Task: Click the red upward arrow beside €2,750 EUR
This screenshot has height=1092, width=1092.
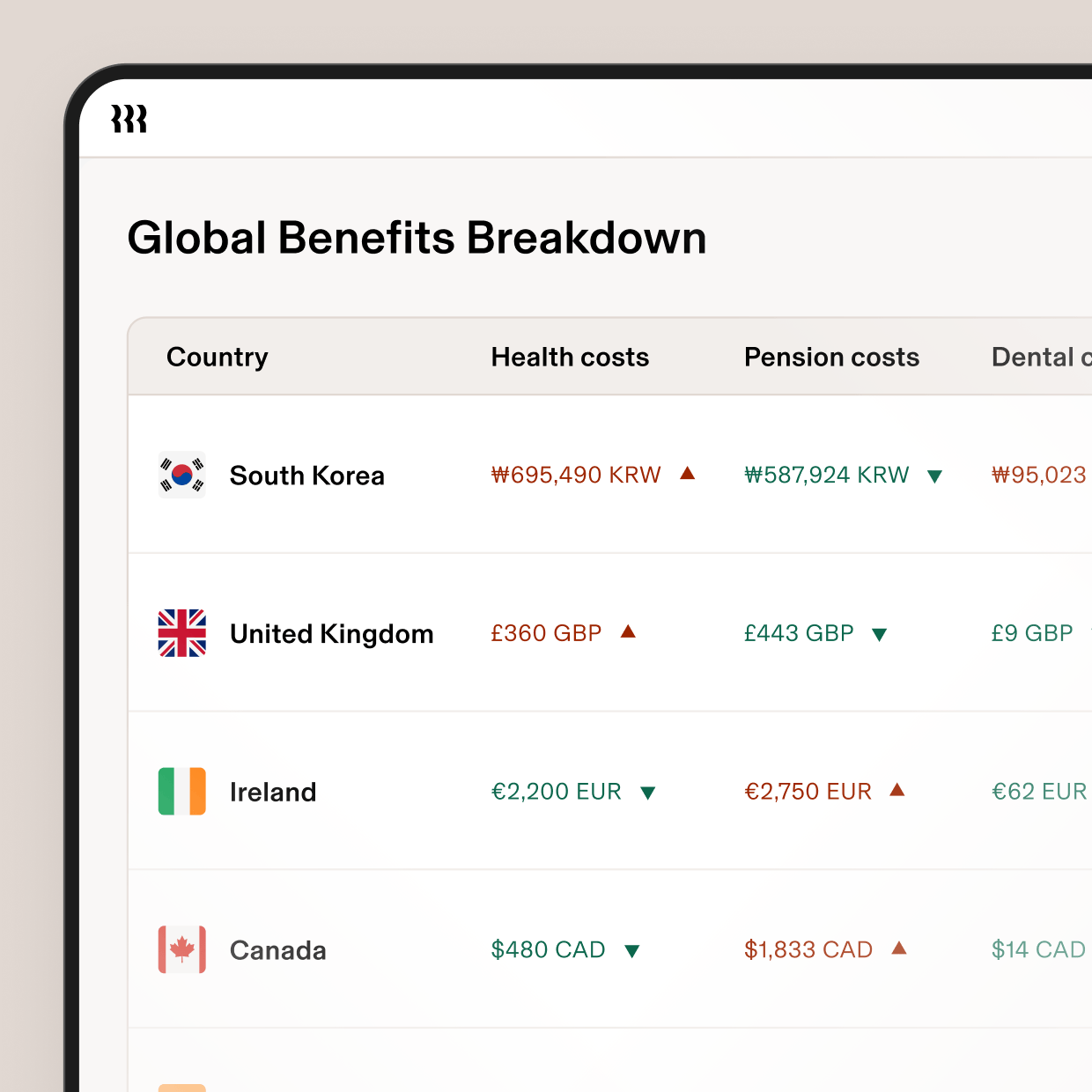Action: (x=898, y=791)
